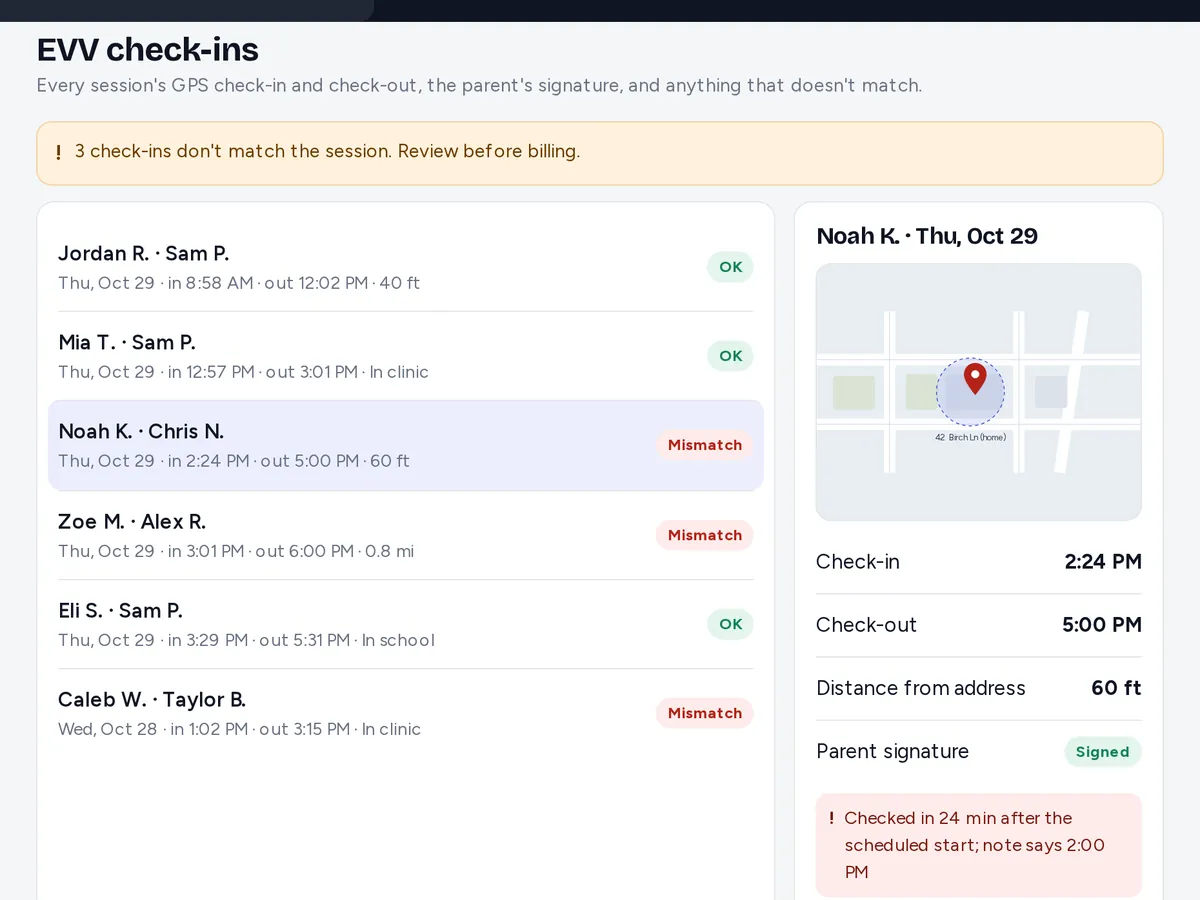Open the Eli S. · Sam P. check-in row
The width and height of the screenshot is (1200, 900).
pos(406,624)
